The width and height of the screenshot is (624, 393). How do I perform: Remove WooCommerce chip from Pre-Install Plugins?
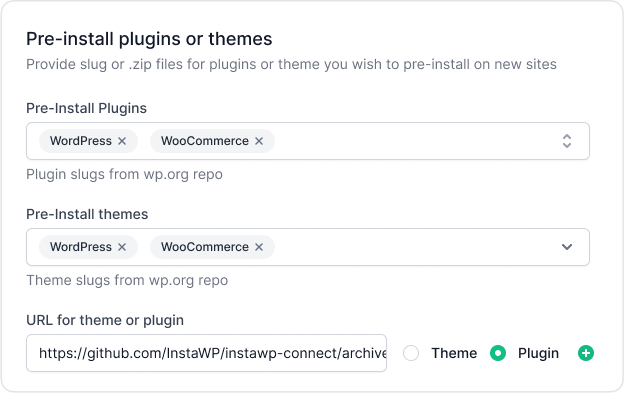point(259,141)
